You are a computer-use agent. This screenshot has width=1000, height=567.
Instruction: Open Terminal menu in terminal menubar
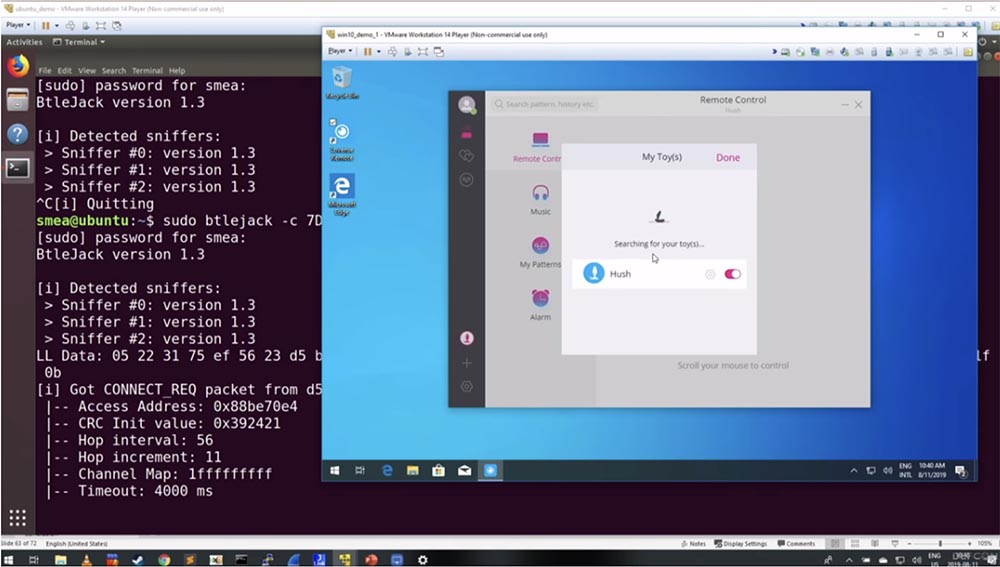147,71
